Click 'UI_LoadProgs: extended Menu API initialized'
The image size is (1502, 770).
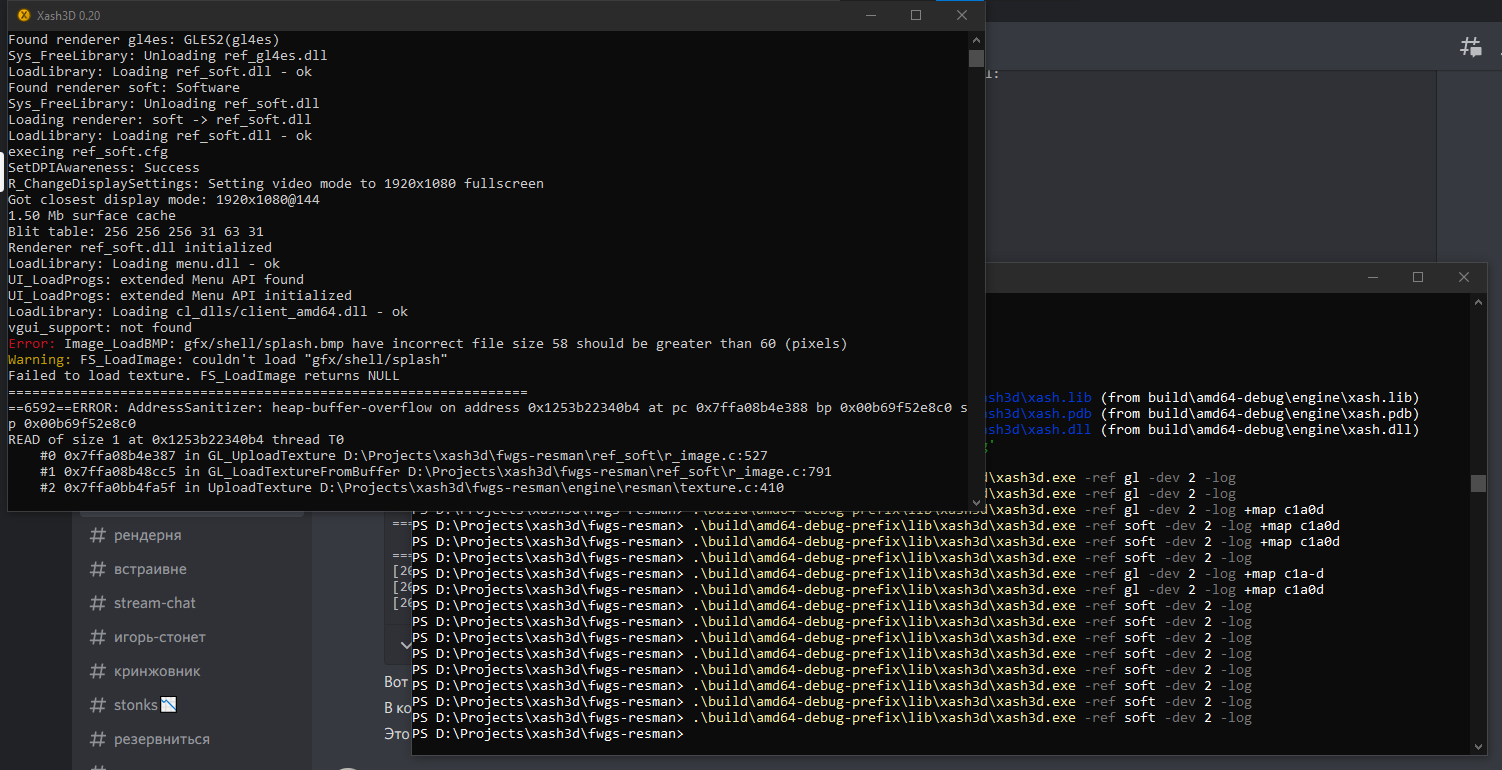click(179, 295)
